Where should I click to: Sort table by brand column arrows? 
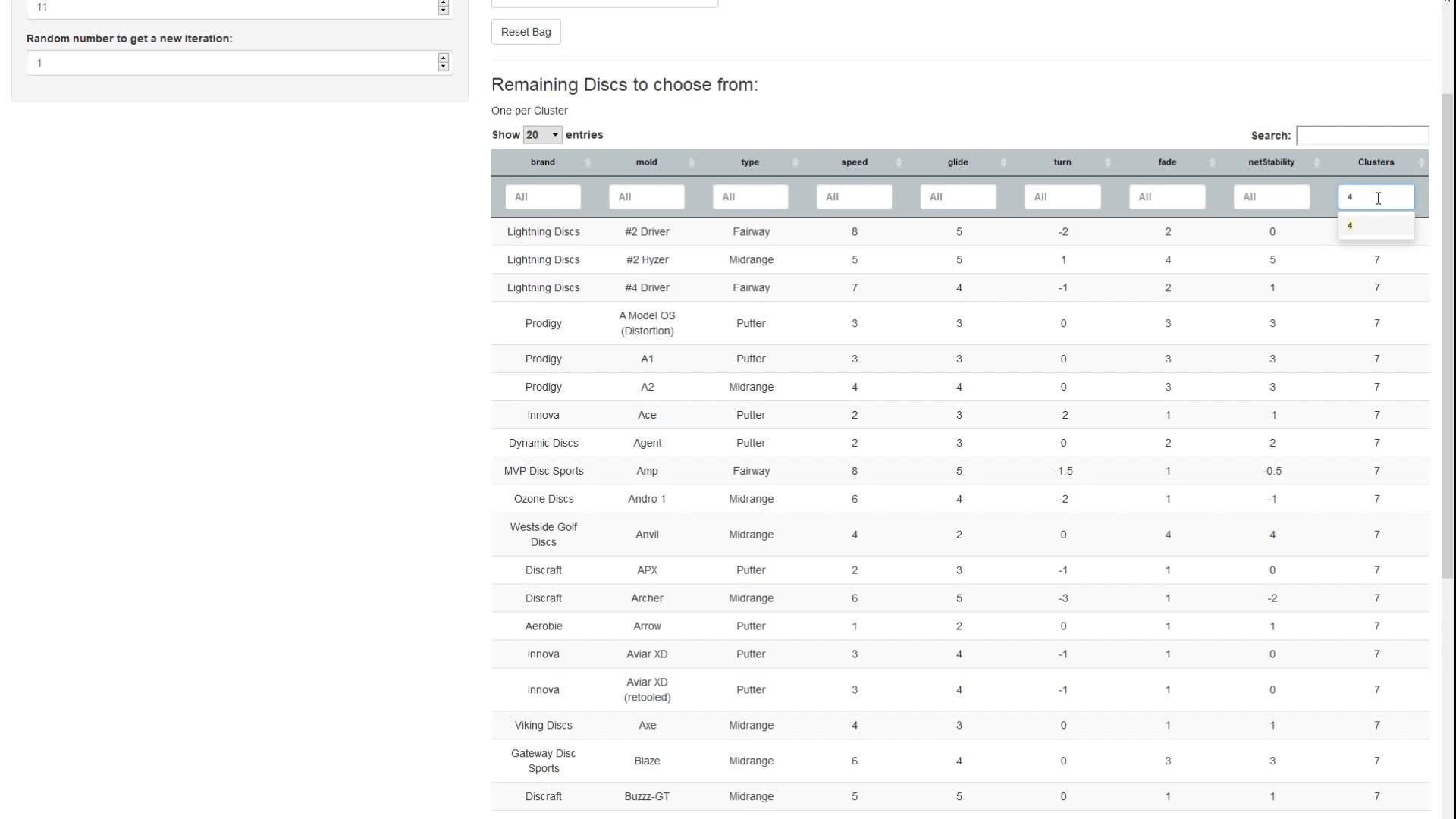coord(587,162)
